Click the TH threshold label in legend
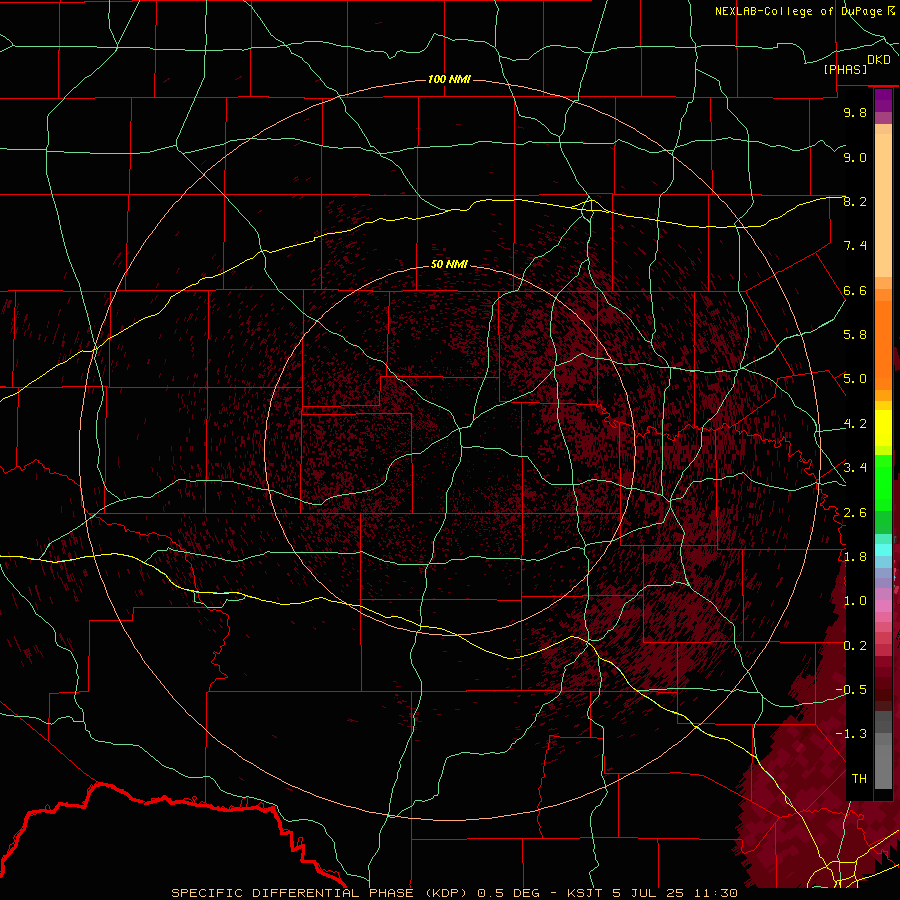Screen dimensions: 900x900 (859, 779)
